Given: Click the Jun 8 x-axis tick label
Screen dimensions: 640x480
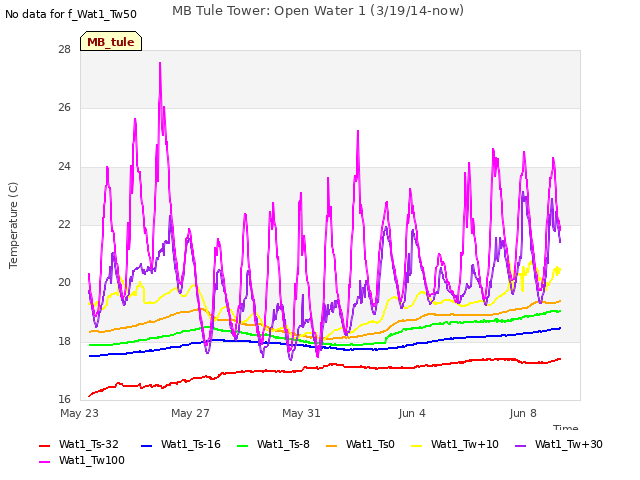Looking at the screenshot, I should [523, 413].
